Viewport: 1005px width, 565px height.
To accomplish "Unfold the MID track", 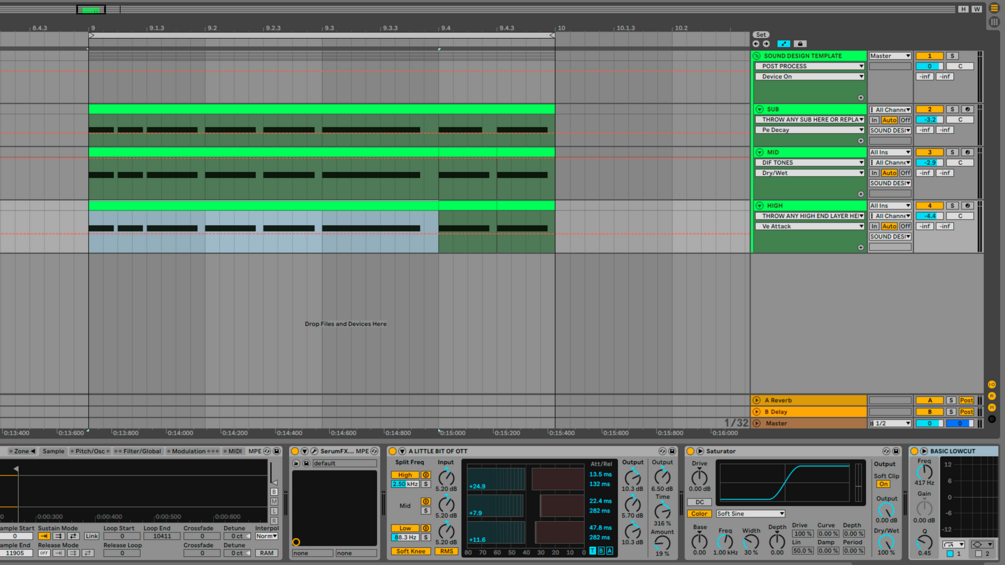I will (760, 152).
